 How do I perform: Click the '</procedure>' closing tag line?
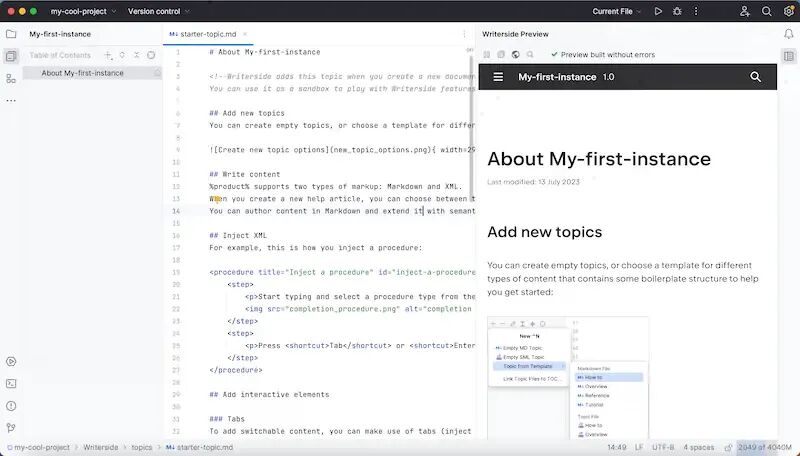coord(236,370)
